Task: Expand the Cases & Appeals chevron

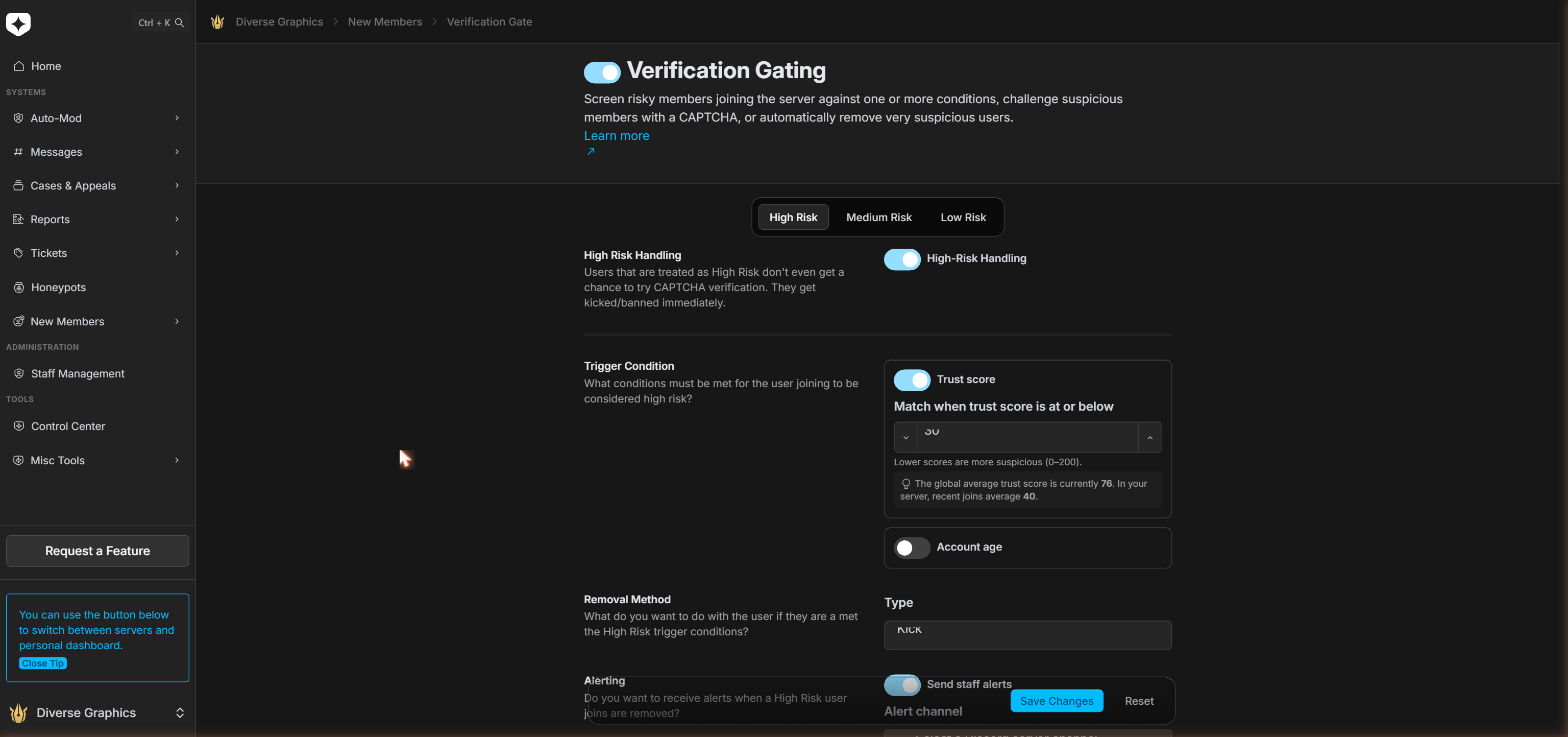Action: click(x=177, y=185)
